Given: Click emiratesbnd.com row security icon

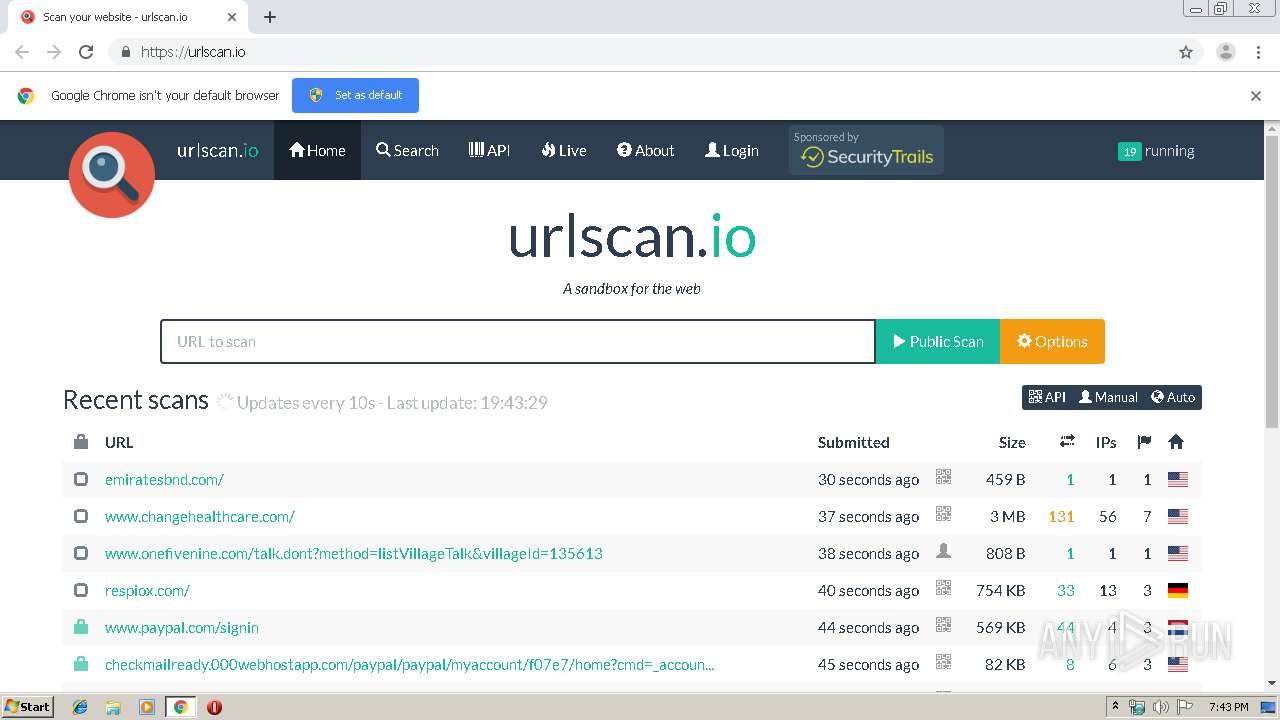Looking at the screenshot, I should (x=81, y=480).
